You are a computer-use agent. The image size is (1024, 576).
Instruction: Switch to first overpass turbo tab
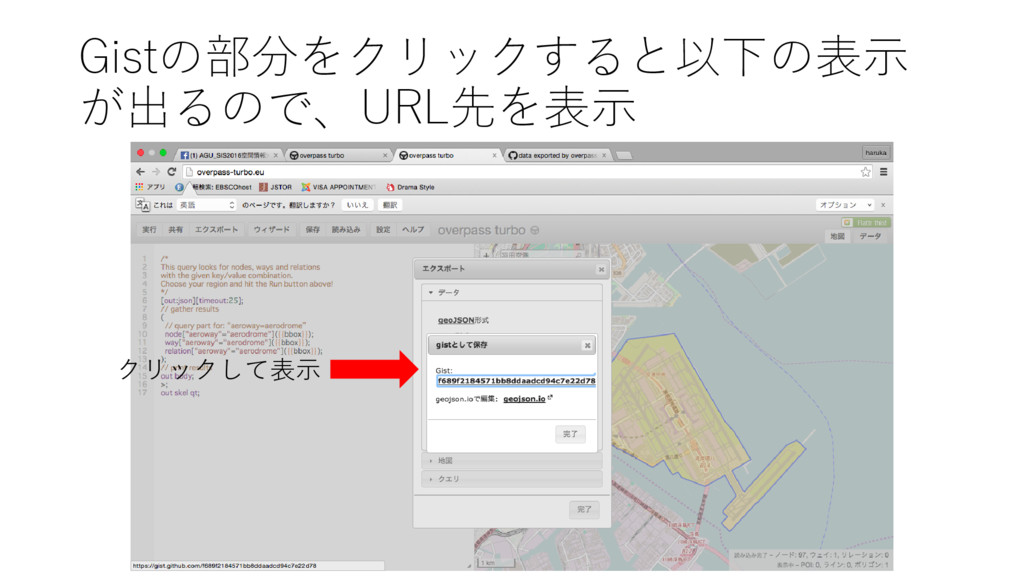click(x=338, y=155)
